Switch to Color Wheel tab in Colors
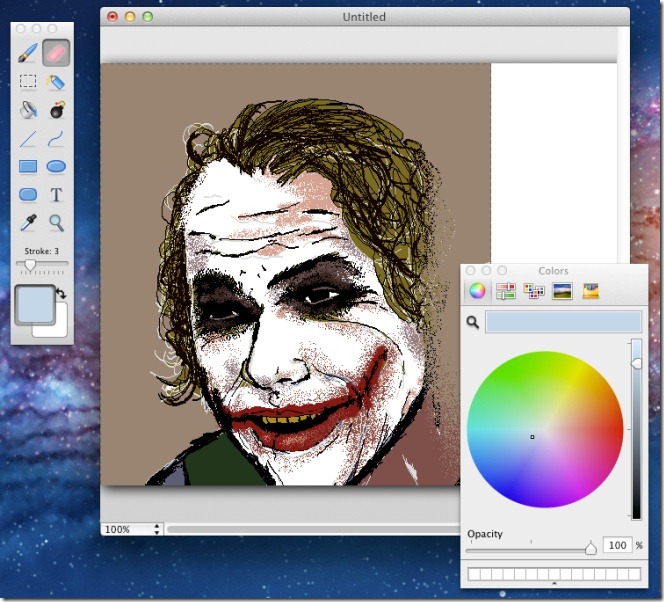 pos(477,291)
